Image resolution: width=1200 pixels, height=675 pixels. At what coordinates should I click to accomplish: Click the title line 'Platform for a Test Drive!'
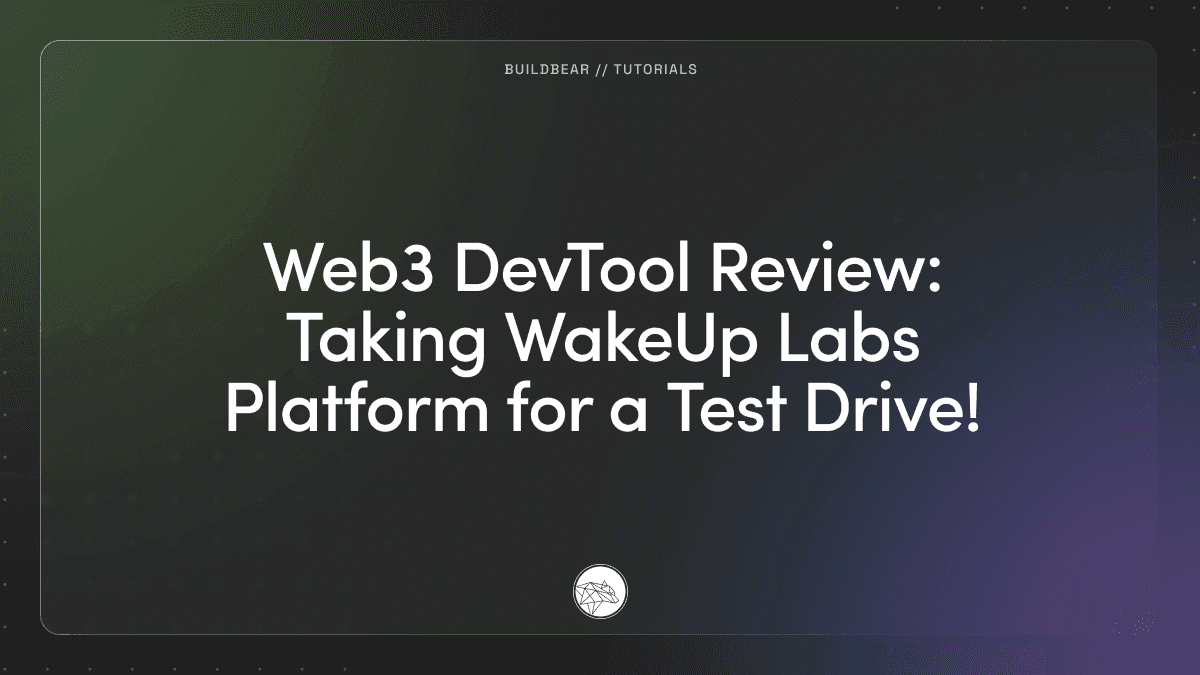(x=602, y=410)
